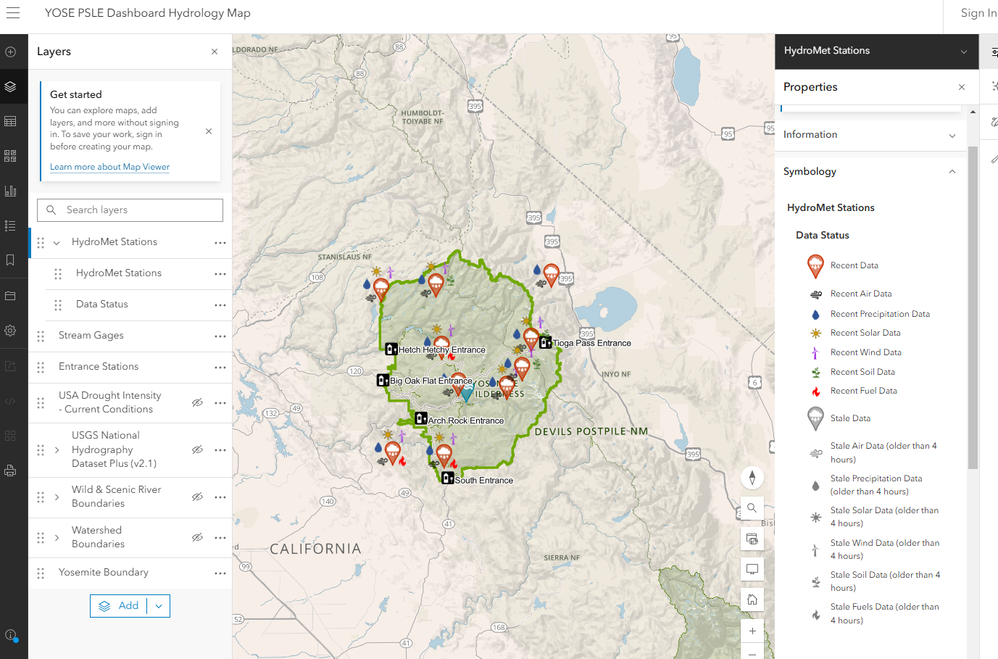The width and height of the screenshot is (998, 659).
Task: Click the Add layer button
Action: pos(119,606)
